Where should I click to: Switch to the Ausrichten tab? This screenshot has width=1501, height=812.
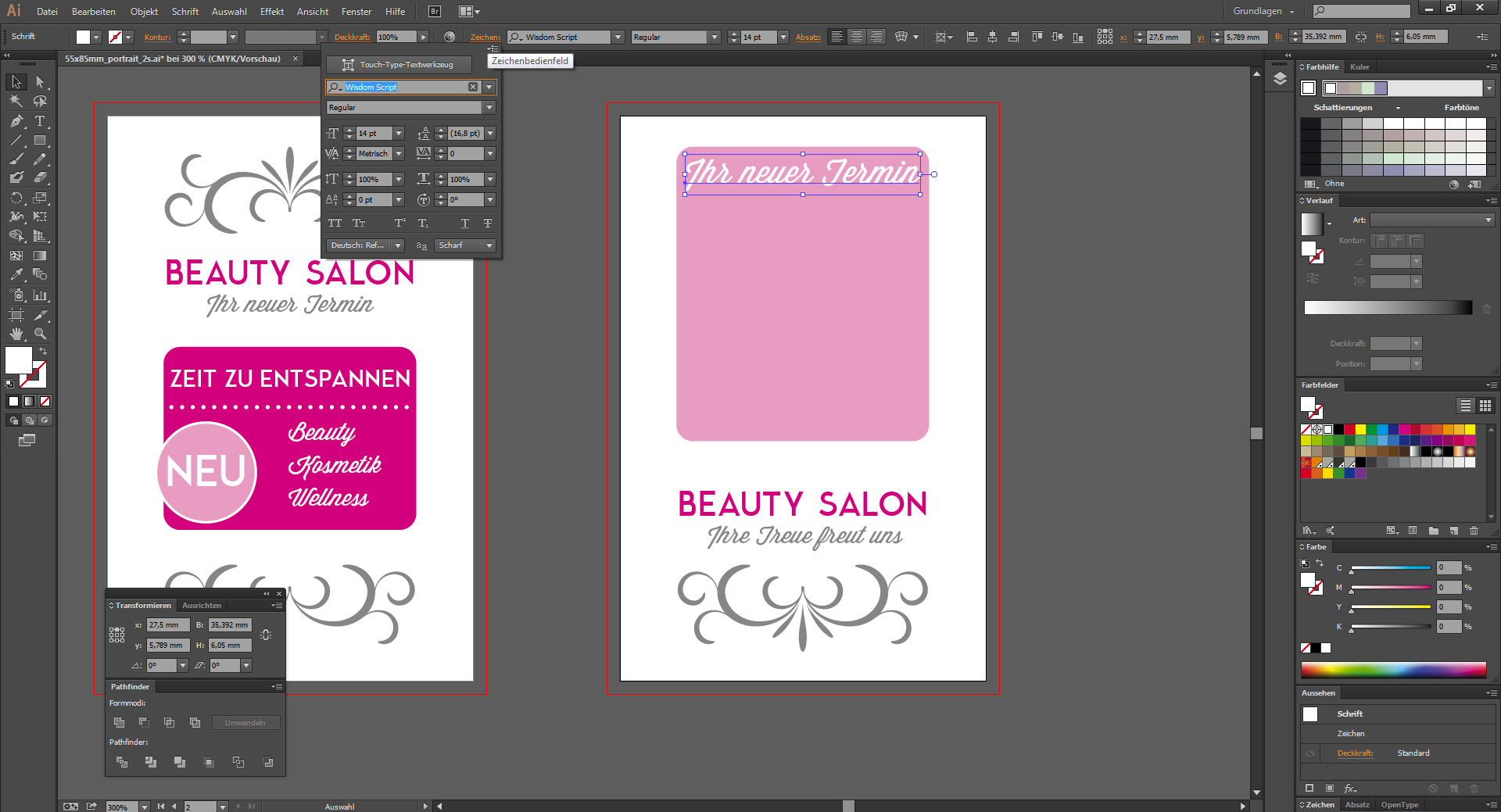coord(202,606)
